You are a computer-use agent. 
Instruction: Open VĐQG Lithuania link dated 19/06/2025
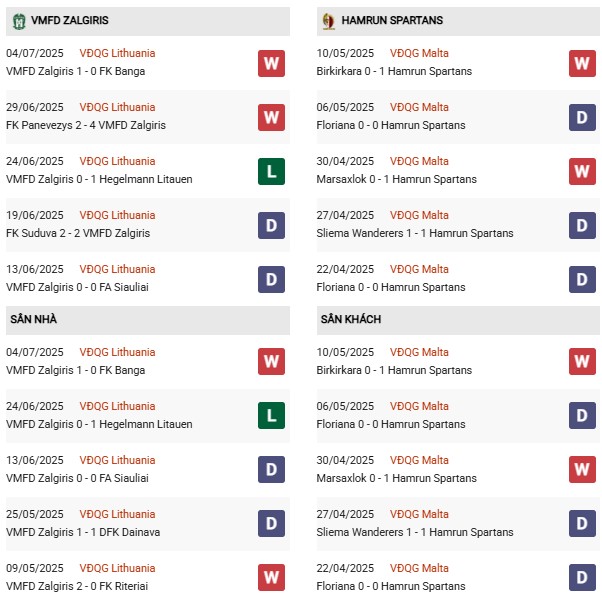tap(118, 216)
